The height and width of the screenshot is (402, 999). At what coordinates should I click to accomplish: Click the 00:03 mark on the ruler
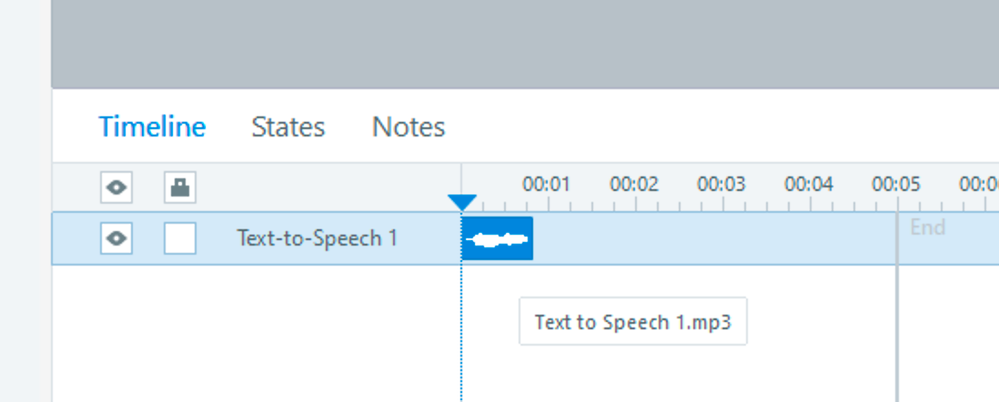coord(721,185)
